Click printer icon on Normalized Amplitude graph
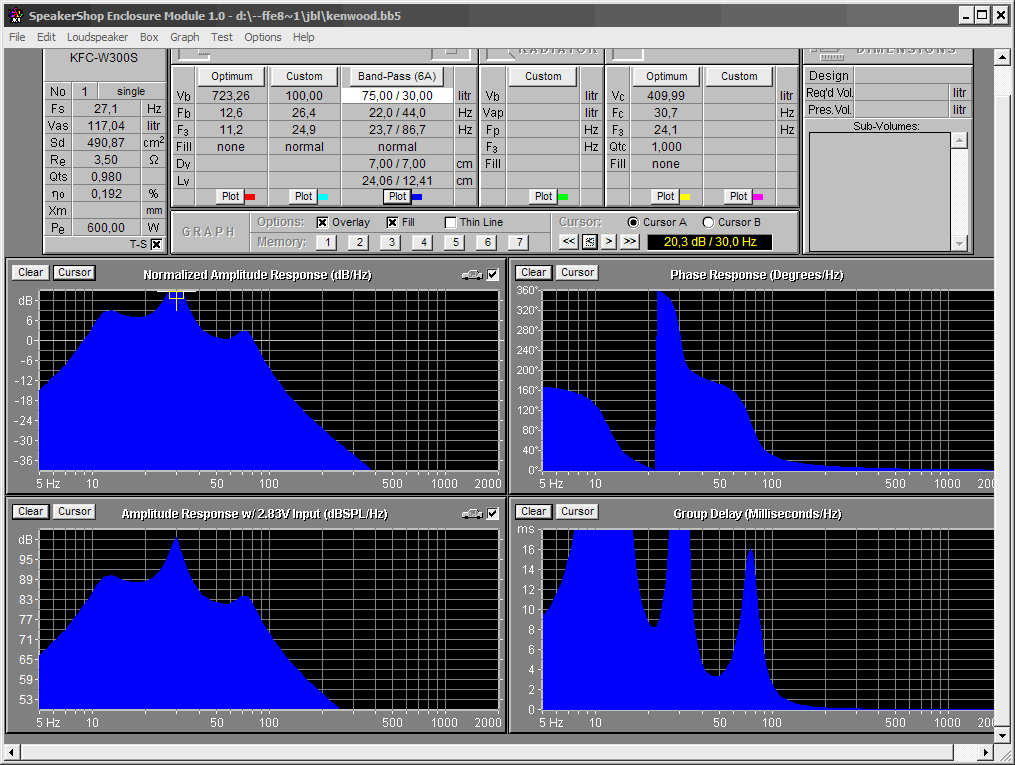 [x=471, y=275]
